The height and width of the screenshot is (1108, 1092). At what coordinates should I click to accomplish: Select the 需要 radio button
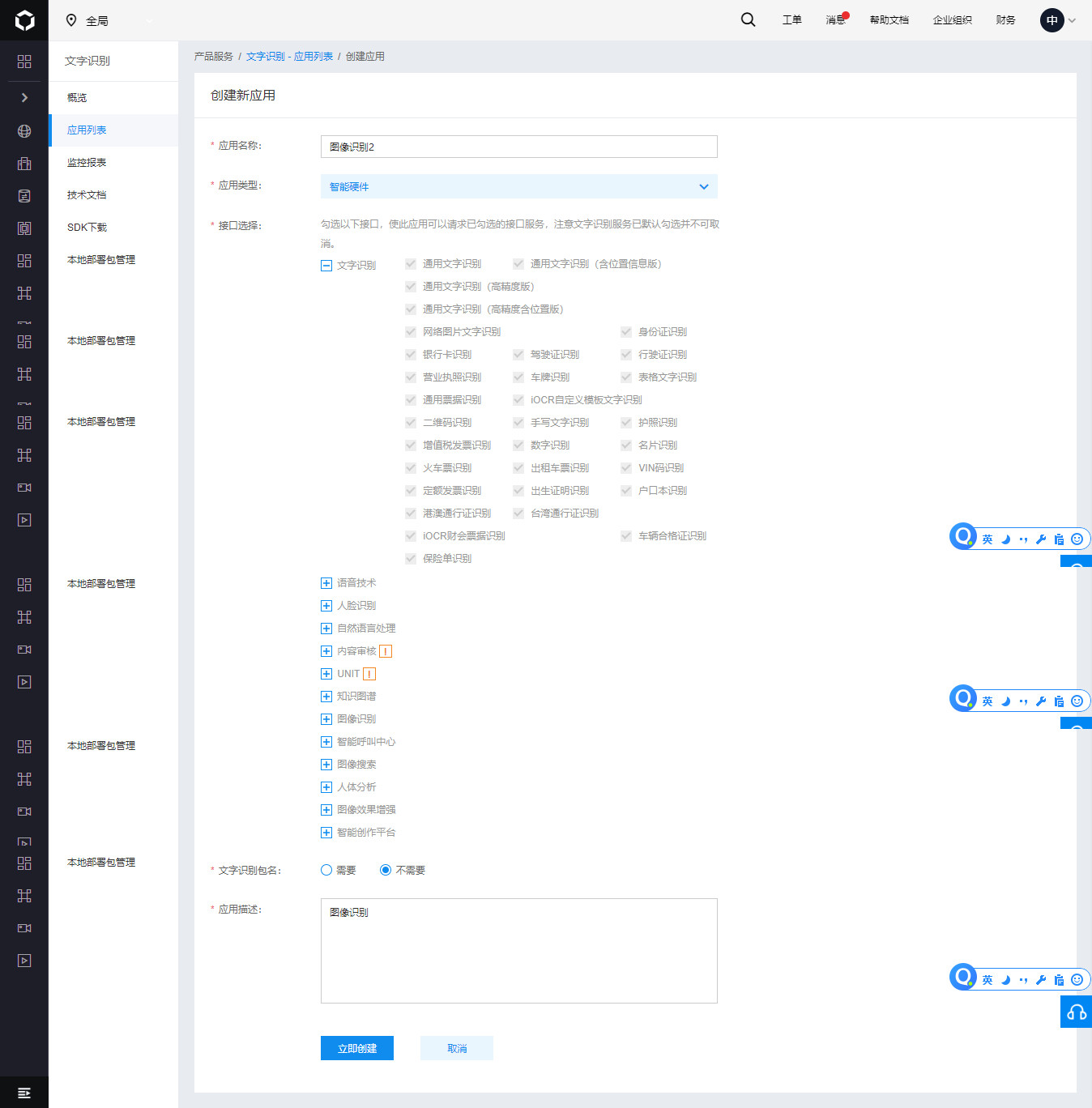click(326, 870)
